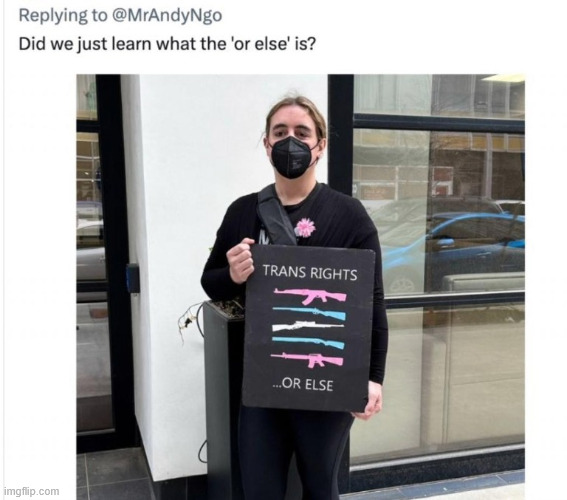This screenshot has height=500, width=567.
Task: Open the @MrAndyNgo profile link
Action: (x=167, y=15)
